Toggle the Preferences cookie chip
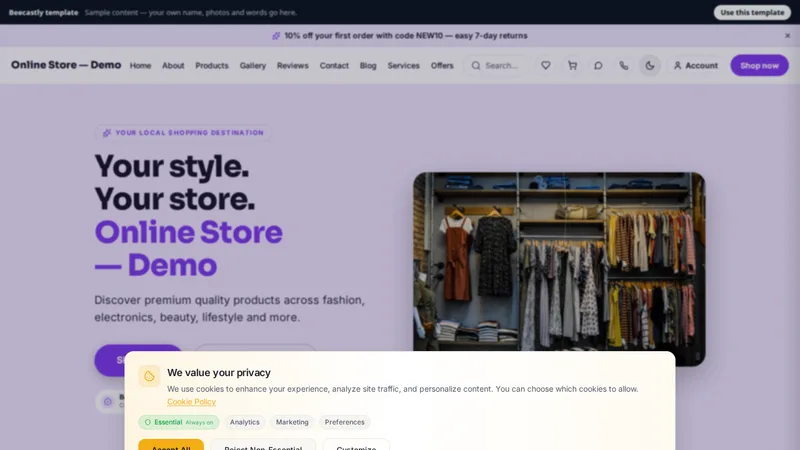The image size is (800, 450). [x=344, y=422]
